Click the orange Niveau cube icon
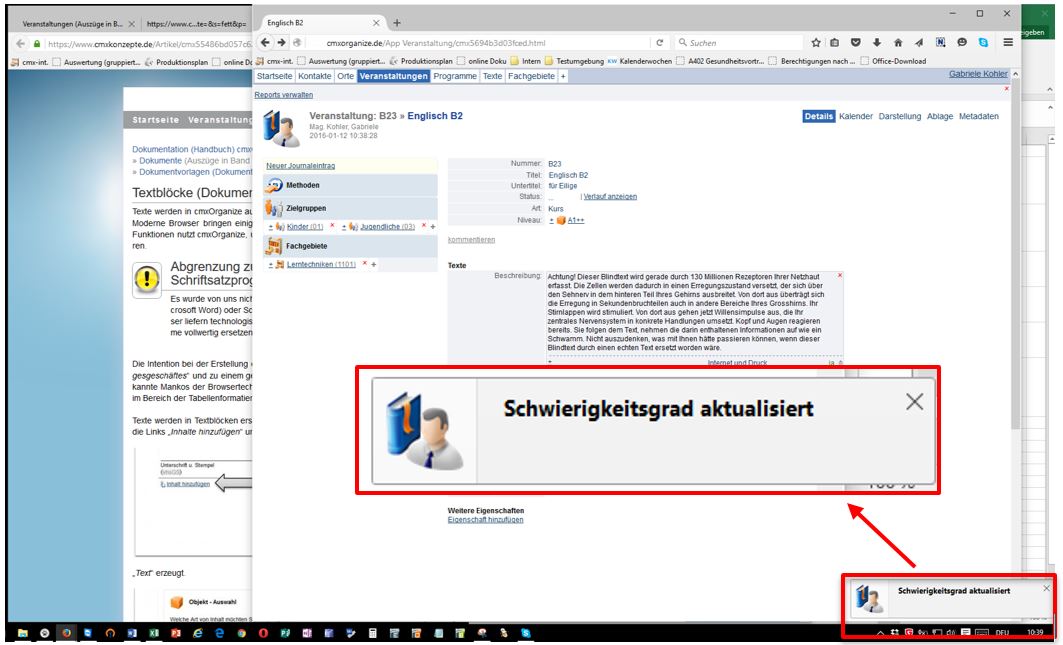This screenshot has height=645, width=1063. pyautogui.click(x=561, y=219)
